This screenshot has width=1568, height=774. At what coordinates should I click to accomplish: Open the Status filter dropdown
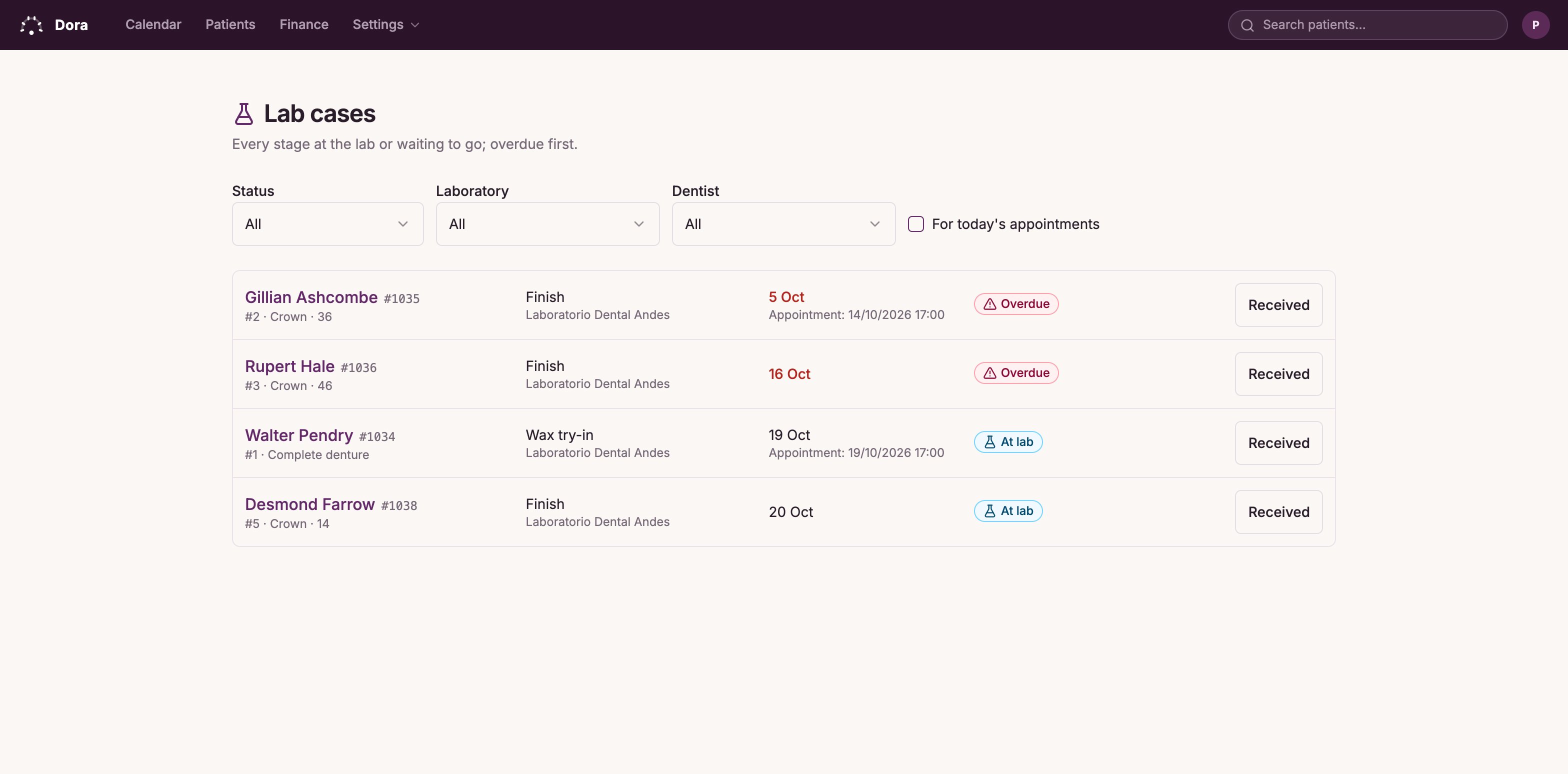327,224
